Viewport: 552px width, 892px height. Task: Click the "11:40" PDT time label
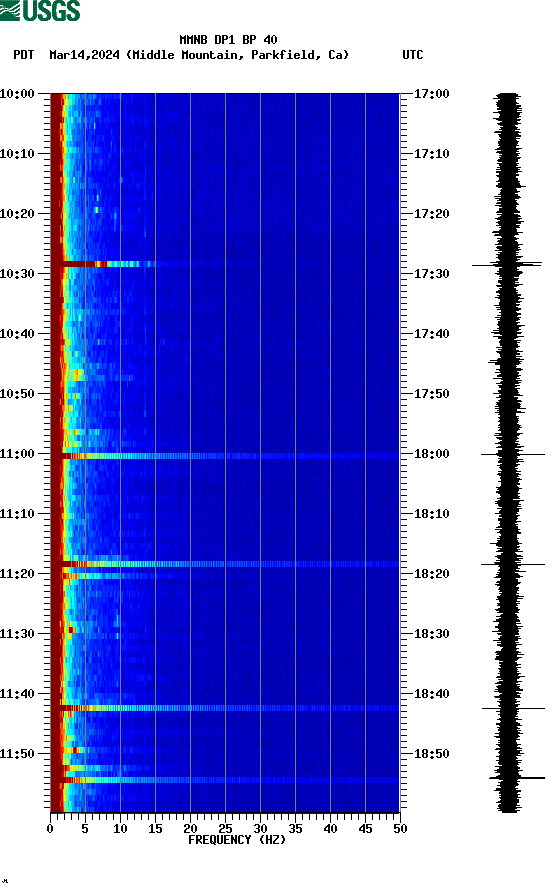point(17,693)
